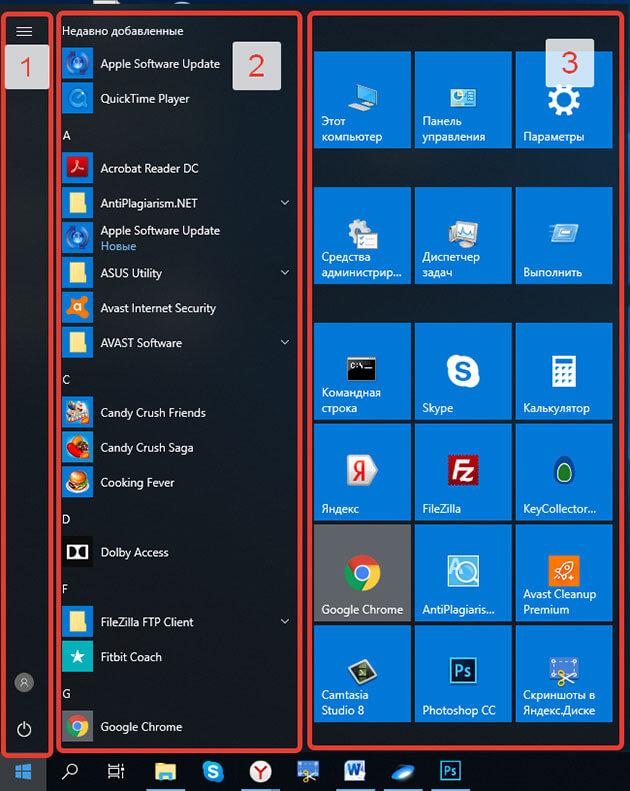
Task: Click the letter G group header
Action: (x=67, y=694)
